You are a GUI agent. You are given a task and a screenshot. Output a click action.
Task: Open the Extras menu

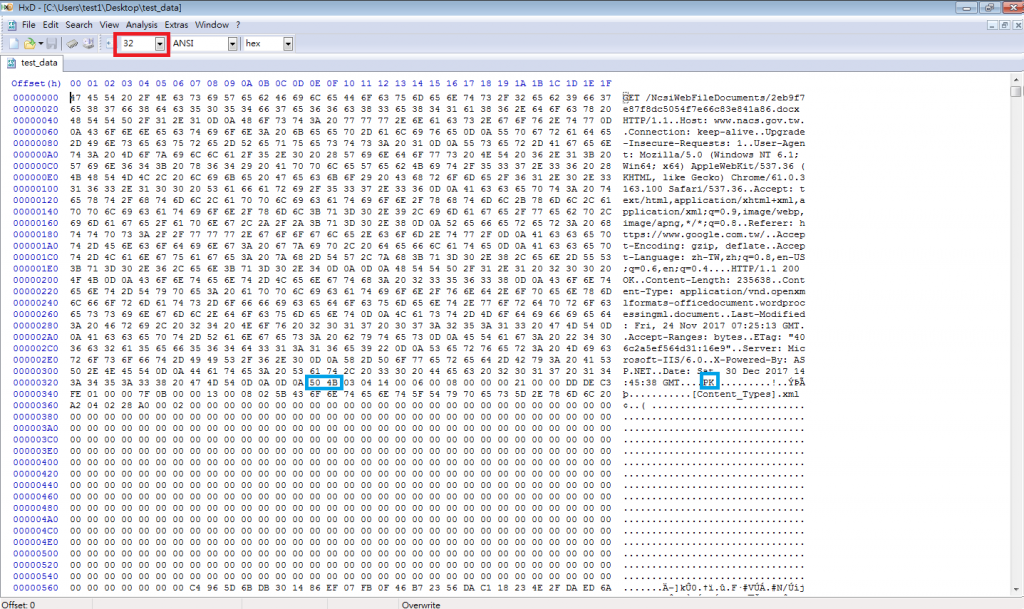tap(176, 25)
